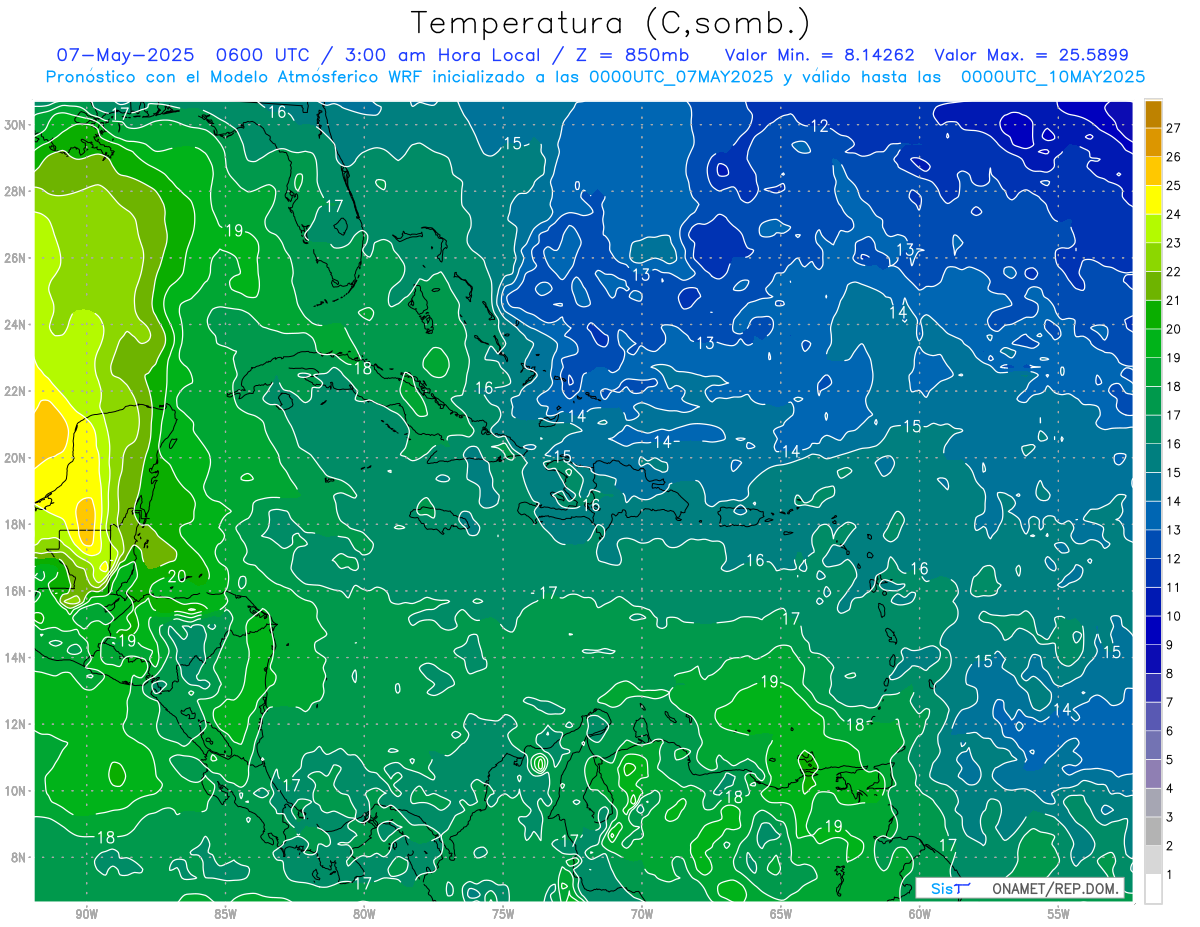Click the '10N' latitude axis label

point(14,791)
